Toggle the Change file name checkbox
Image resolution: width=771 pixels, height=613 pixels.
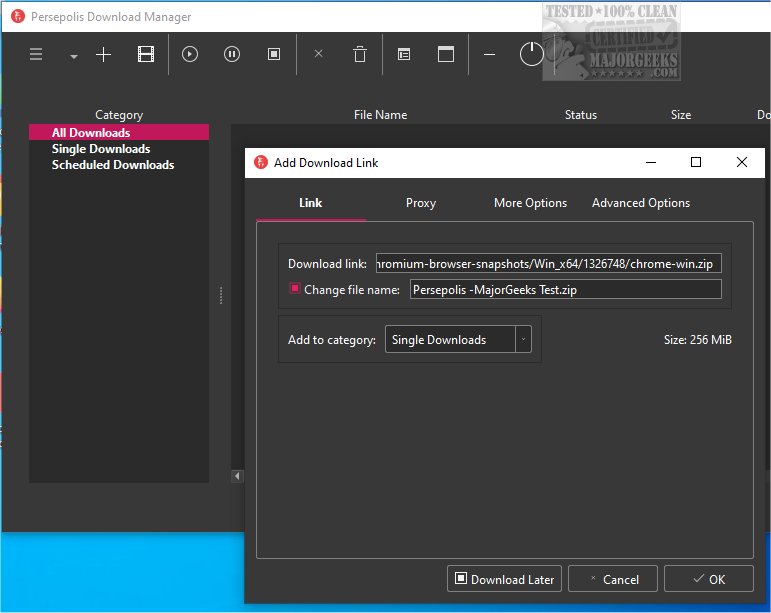coord(295,289)
